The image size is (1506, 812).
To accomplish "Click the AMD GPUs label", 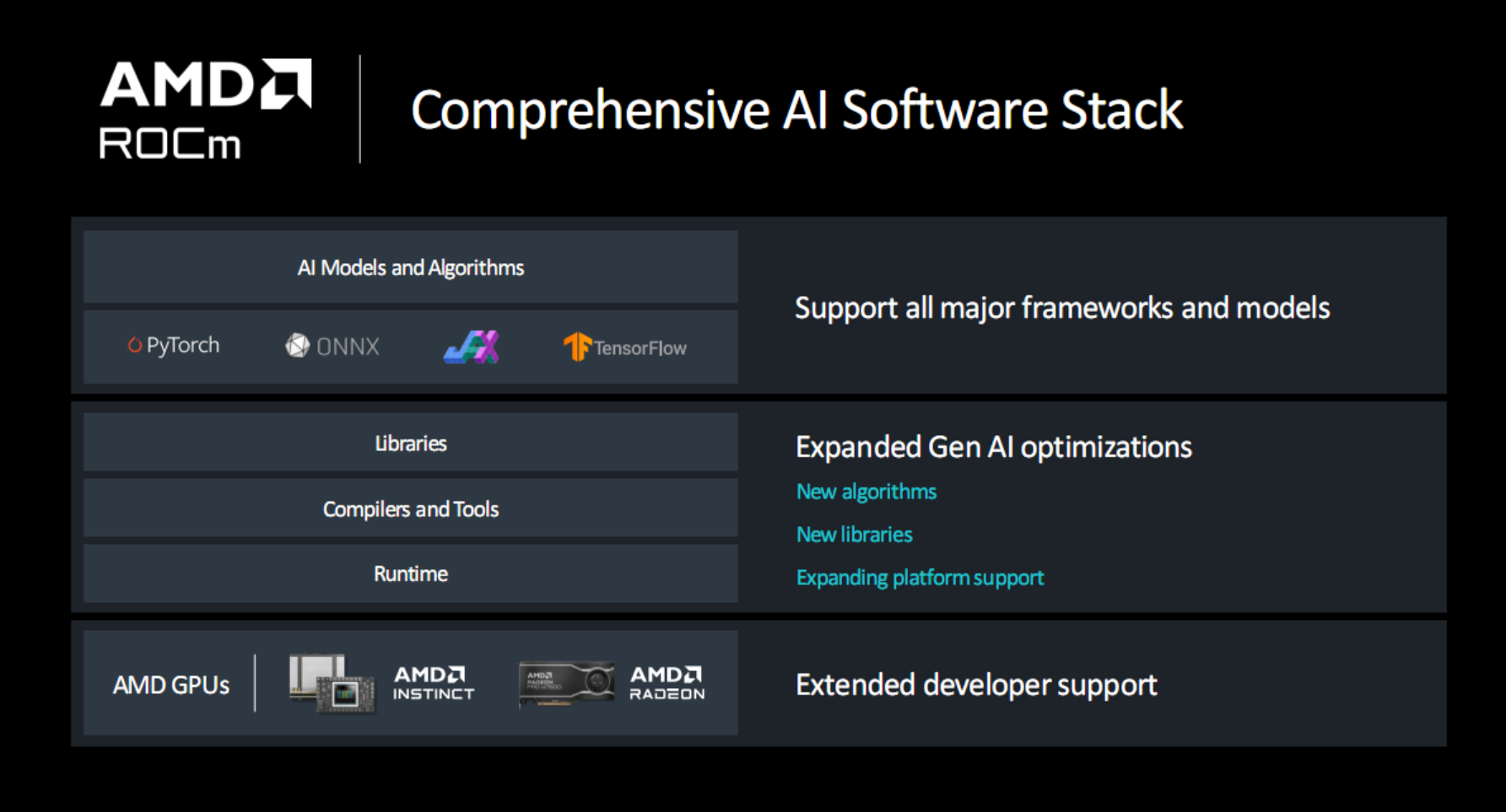I will (x=171, y=685).
